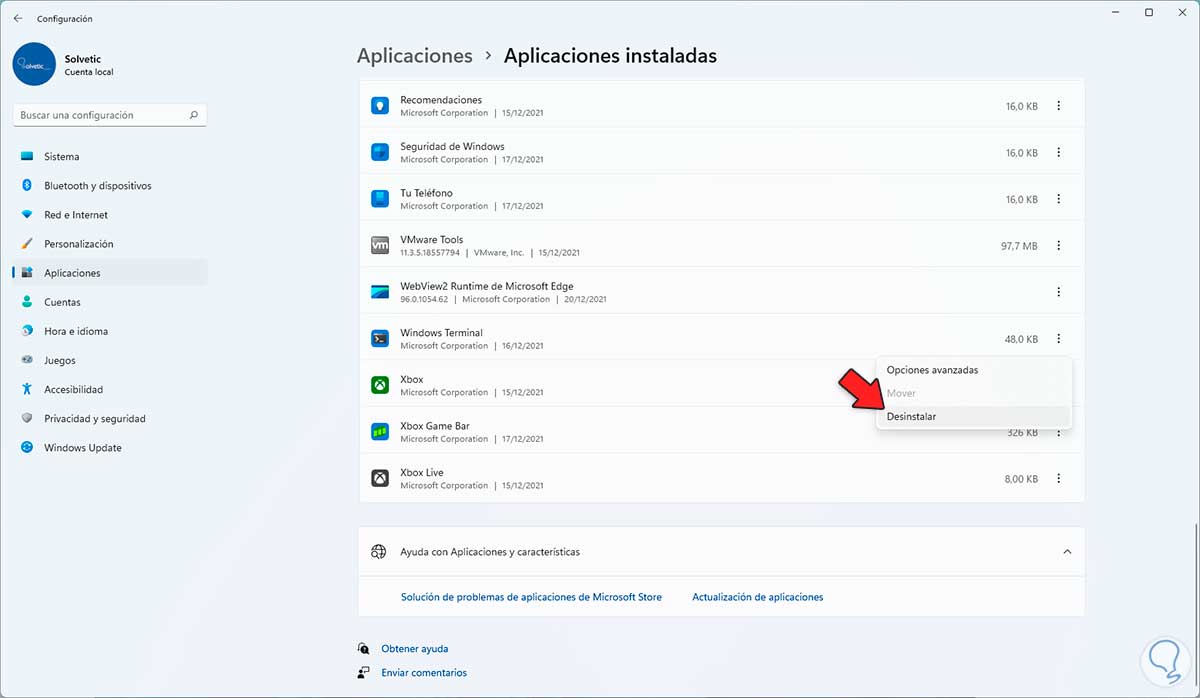This screenshot has width=1200, height=698.
Task: Open more options for Xbox Live
Action: [1059, 479]
